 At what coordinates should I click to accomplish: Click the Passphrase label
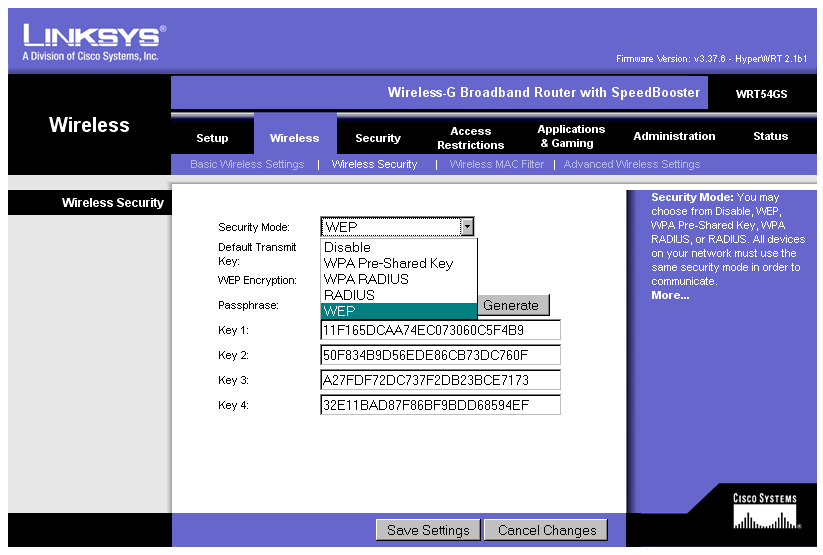click(248, 305)
